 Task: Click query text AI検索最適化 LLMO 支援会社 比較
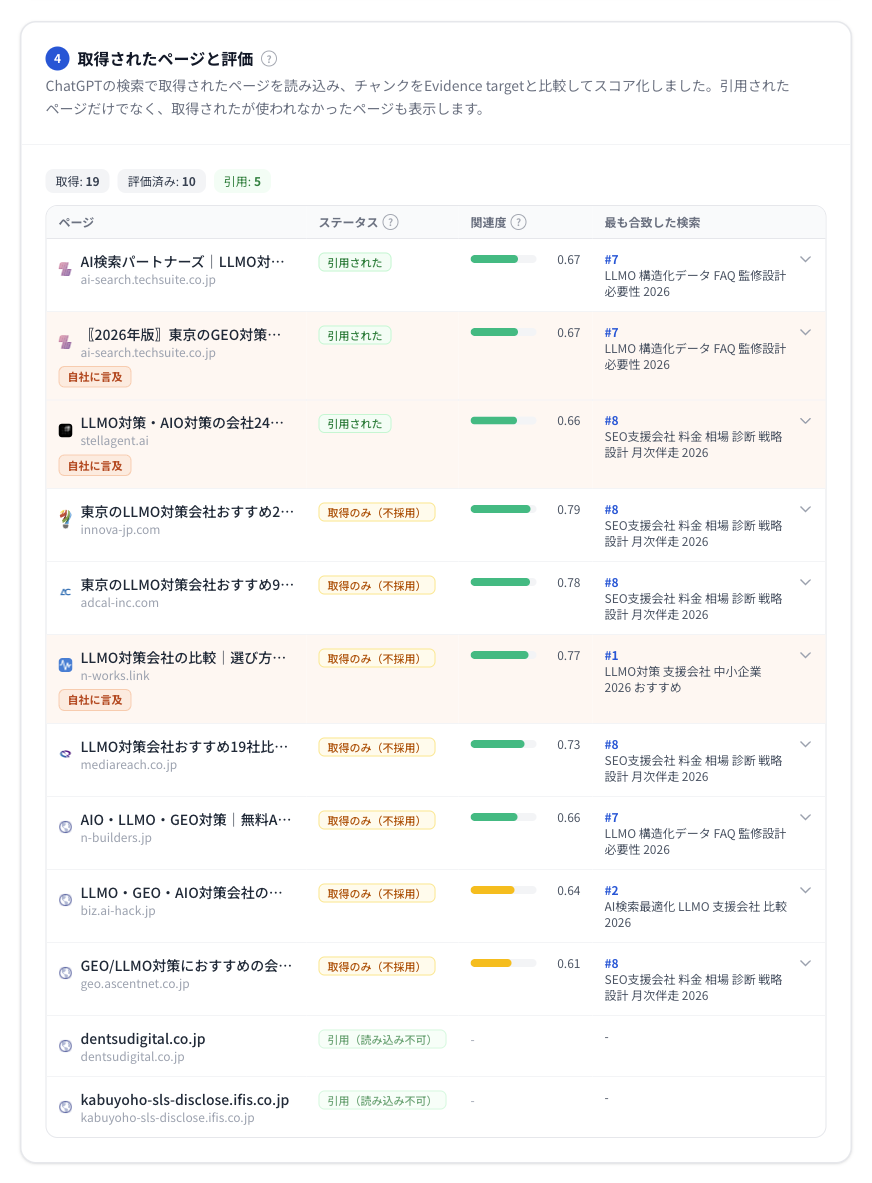pos(695,907)
